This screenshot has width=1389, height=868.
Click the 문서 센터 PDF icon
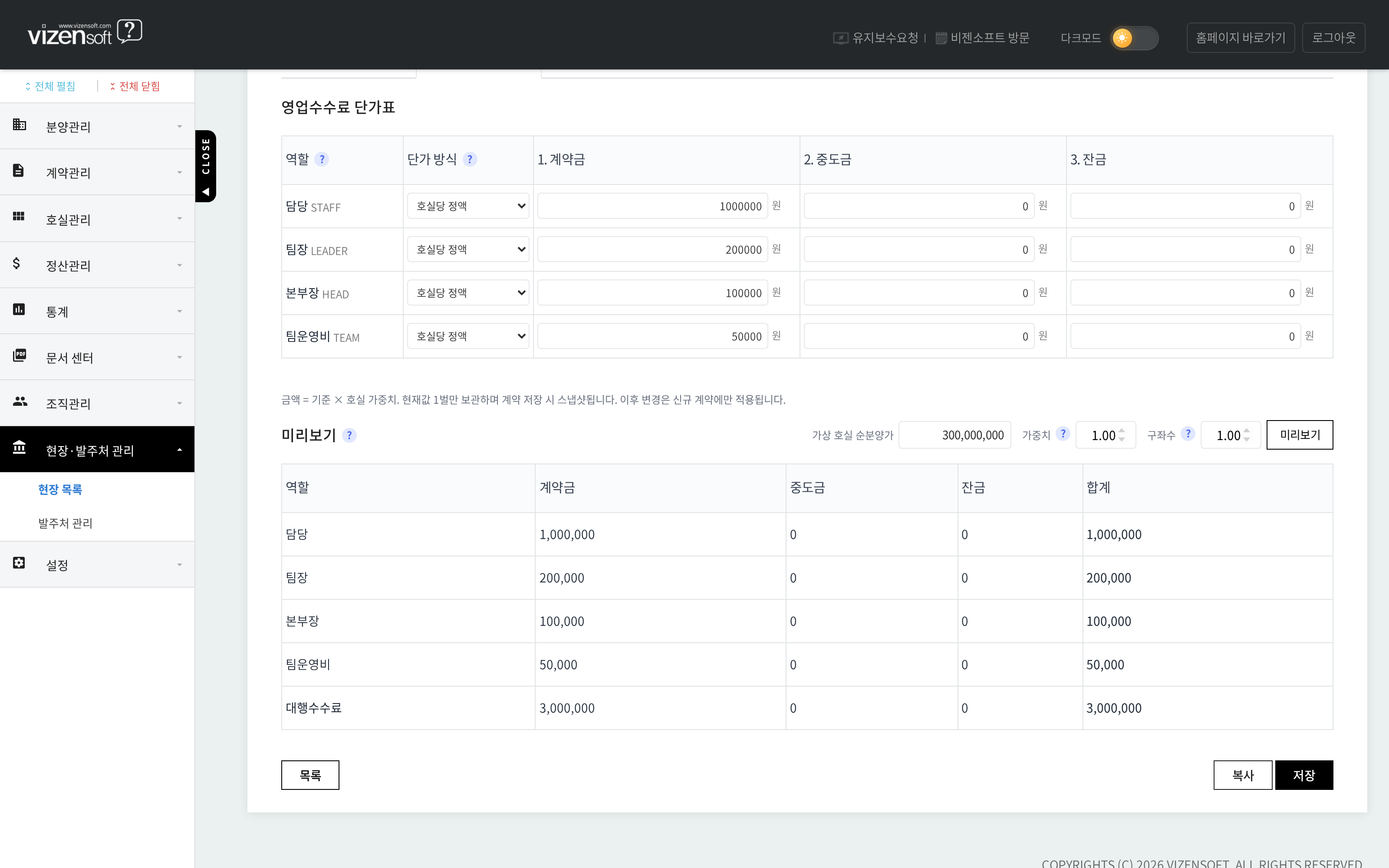pos(20,355)
